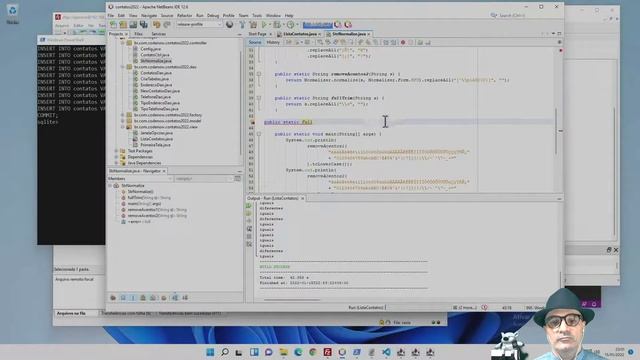Screen dimensions: 640x360
Task: Click the Profile Project clock icon
Action: pos(290,24)
